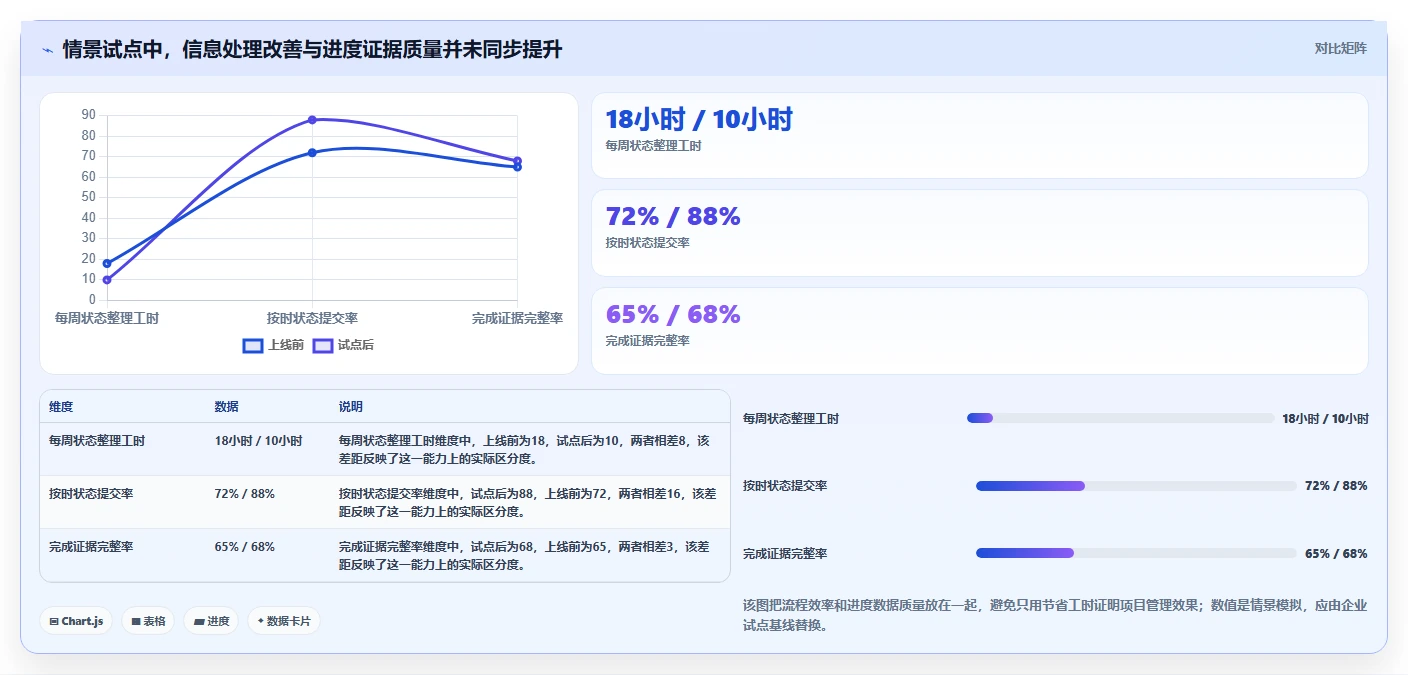Click the y-axis value 90 on chart
The image size is (1408, 675).
89,115
